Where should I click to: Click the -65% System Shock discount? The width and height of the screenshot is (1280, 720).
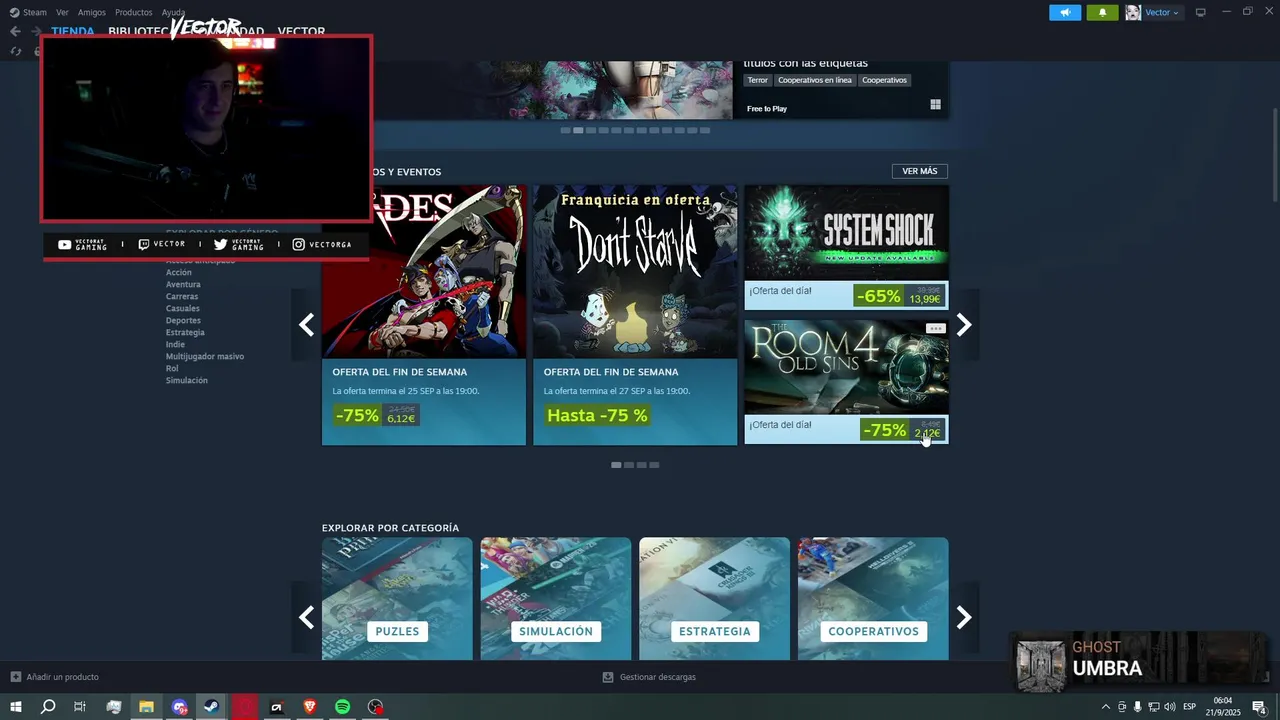pos(879,296)
